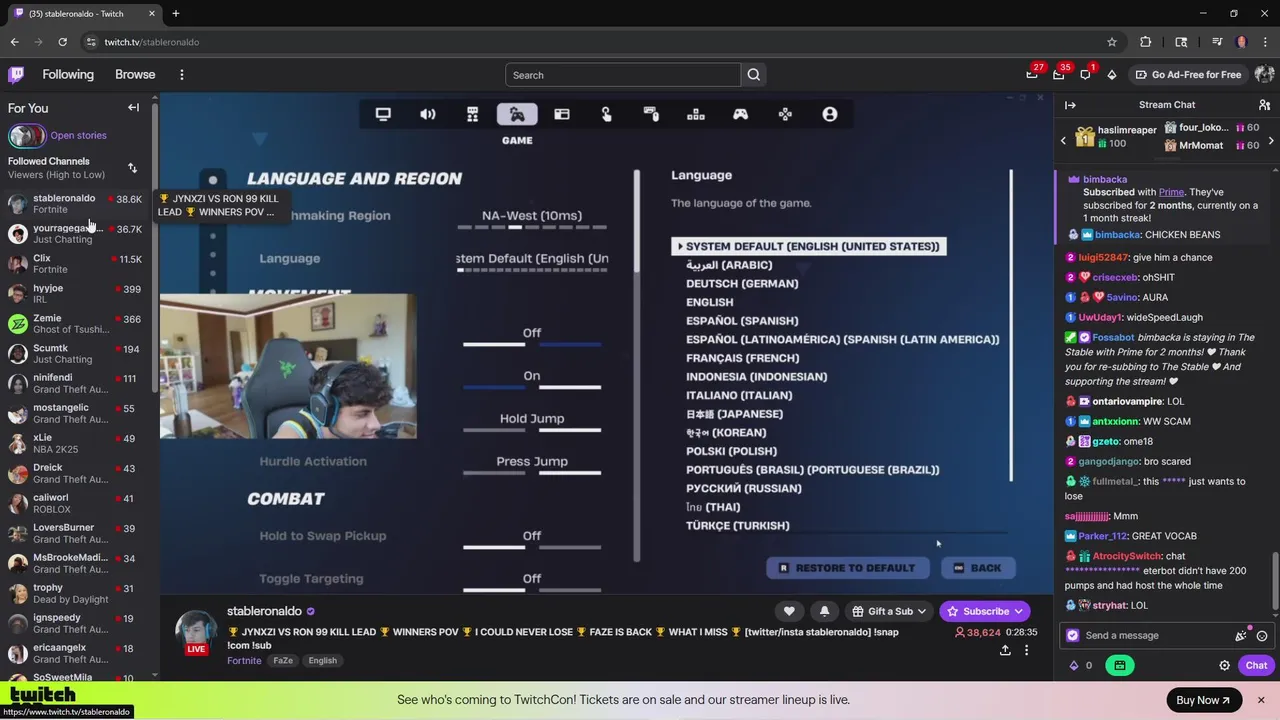Open Clix channel in sidebar
This screenshot has width=1280, height=720.
pyautogui.click(x=76, y=264)
